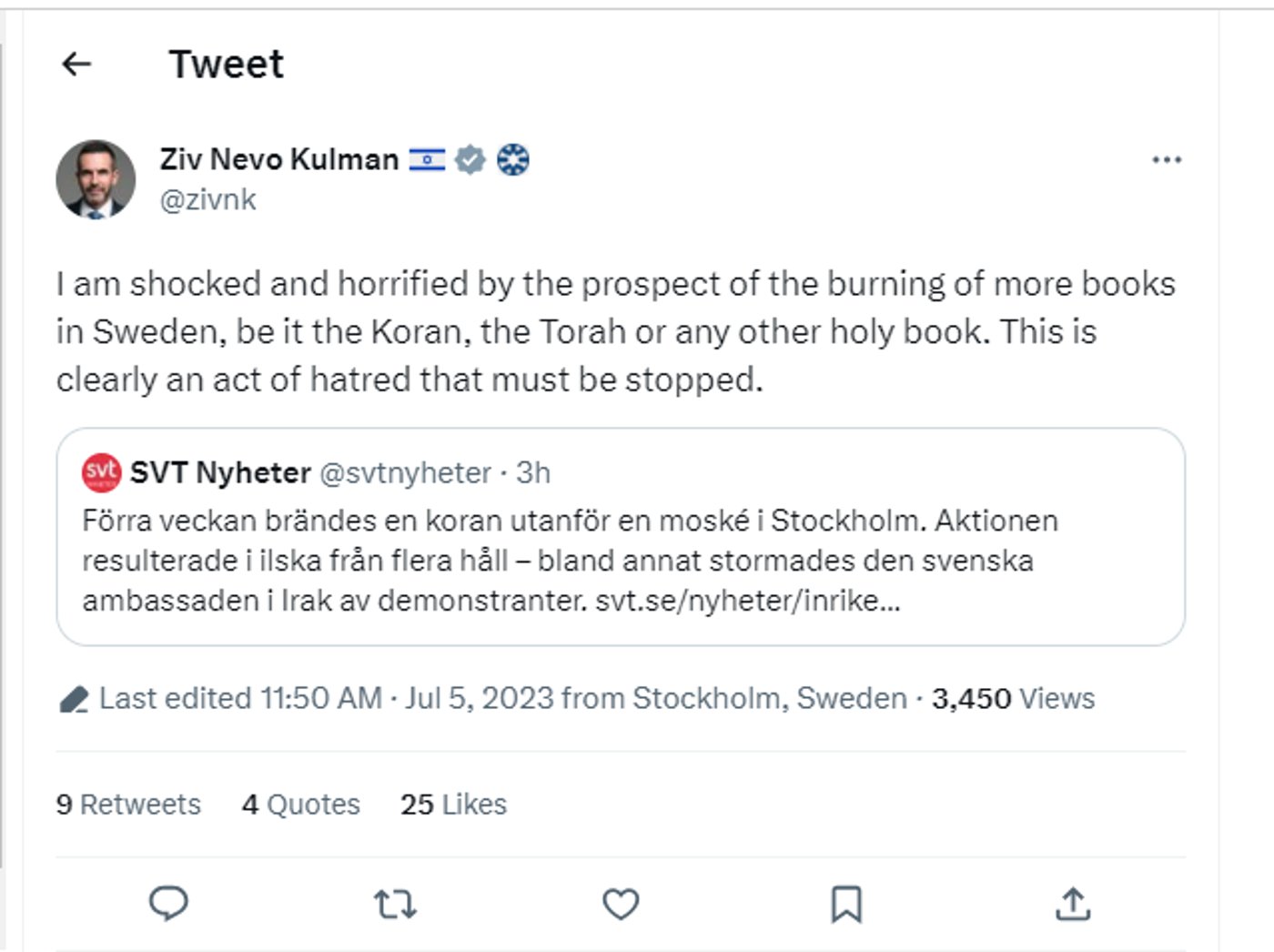The image size is (1274, 952).
Task: Click the svt.se/nyheter/inrike link
Action: 747,601
